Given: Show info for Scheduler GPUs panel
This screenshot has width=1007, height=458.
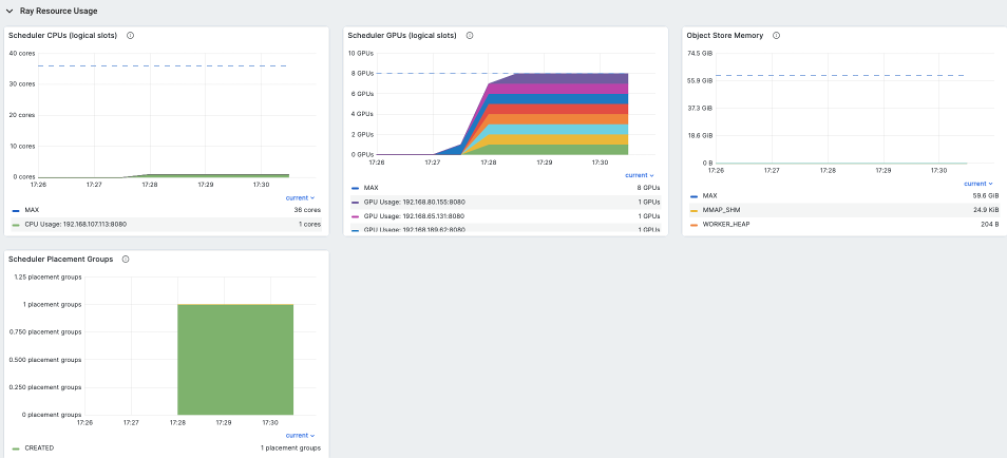Looking at the screenshot, I should 469,36.
